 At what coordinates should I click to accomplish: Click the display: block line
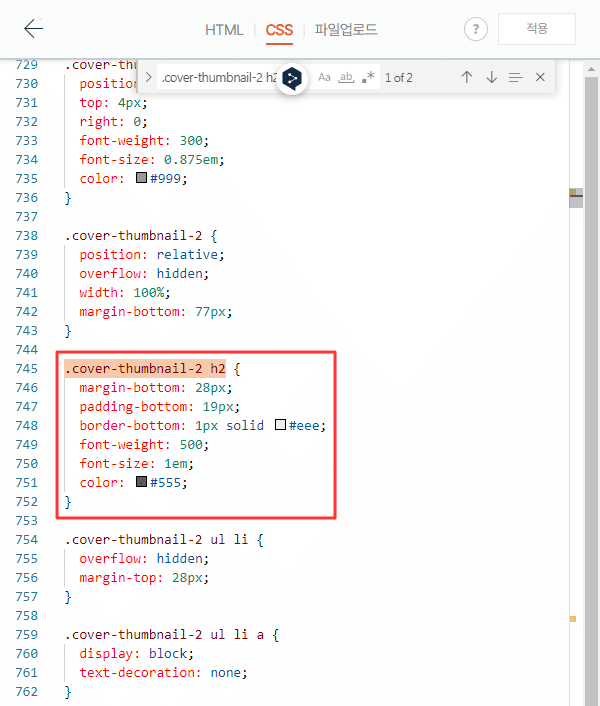pyautogui.click(x=136, y=654)
